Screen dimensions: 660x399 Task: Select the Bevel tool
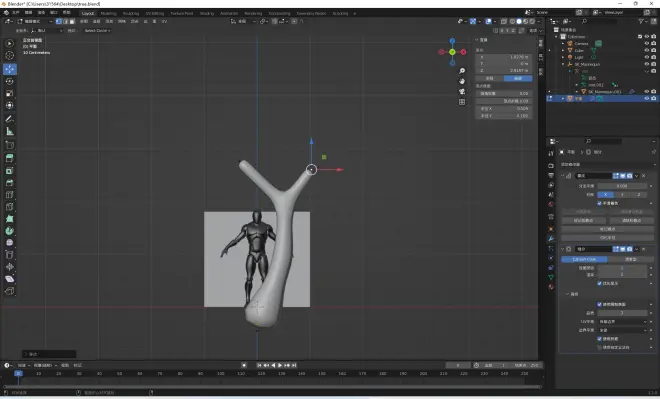pos(9,183)
